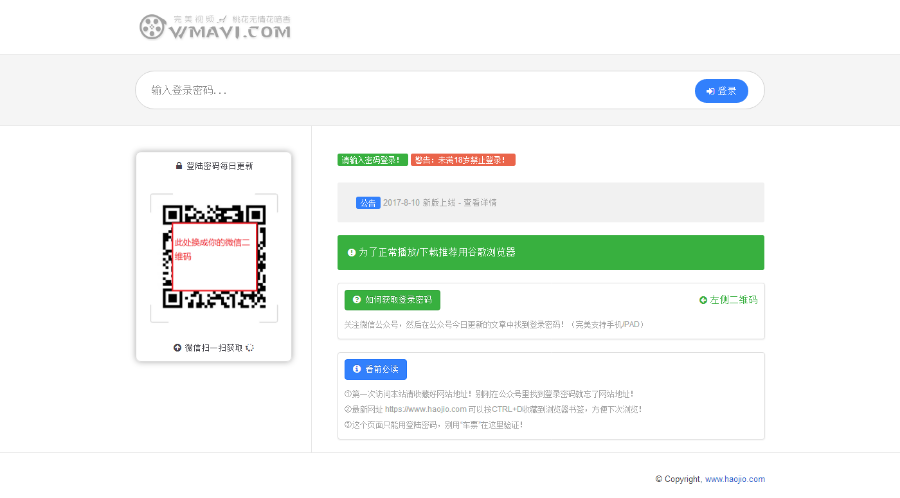Image resolution: width=900 pixels, height=498 pixels.
Task: Click the spinner icon after 微信扫一扫获取
Action: point(250,348)
